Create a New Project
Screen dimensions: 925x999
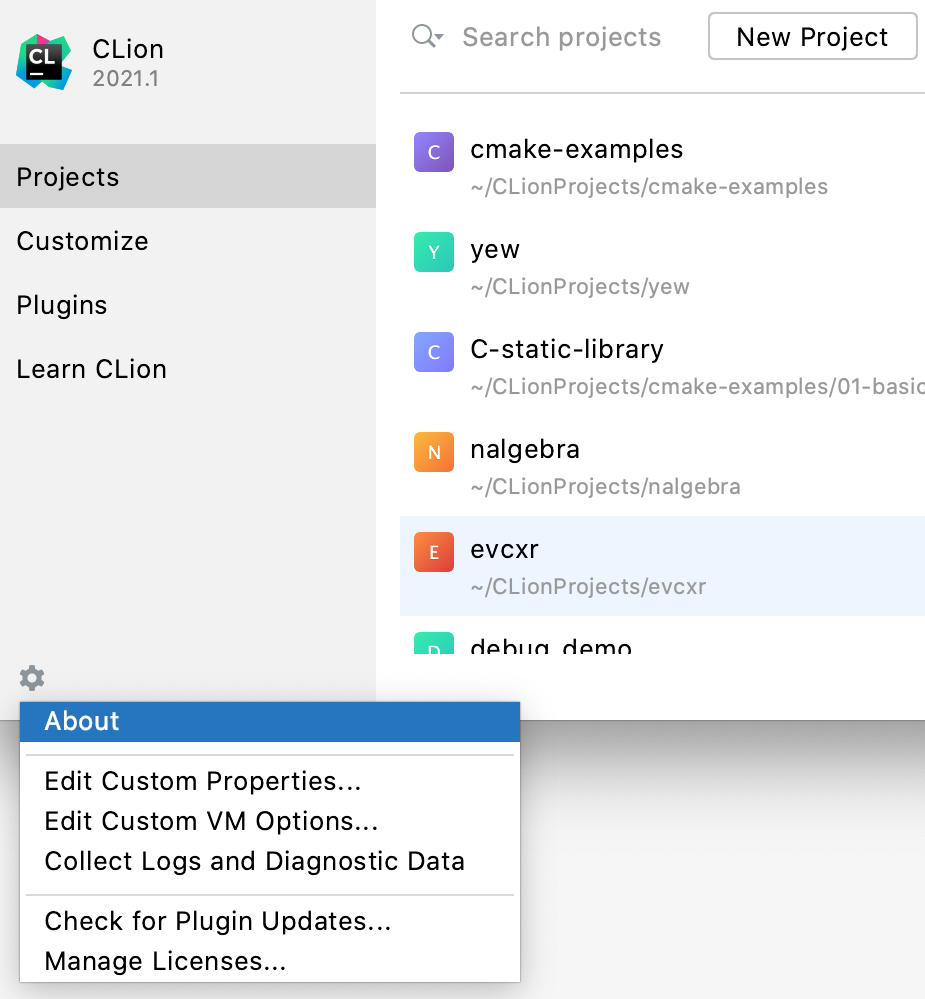click(x=812, y=37)
